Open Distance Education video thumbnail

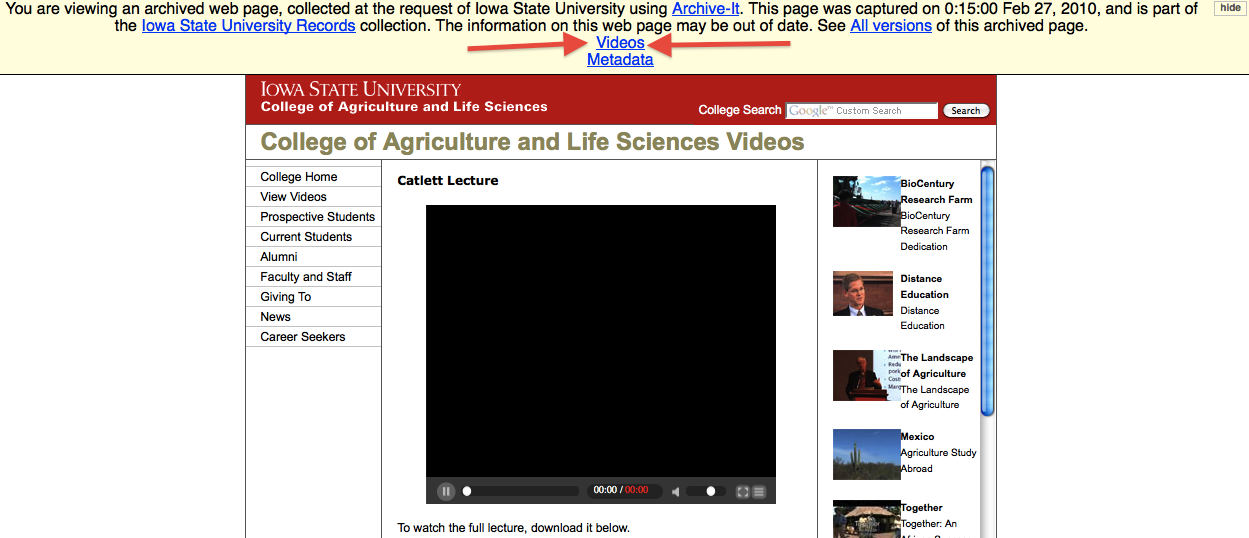pos(862,294)
